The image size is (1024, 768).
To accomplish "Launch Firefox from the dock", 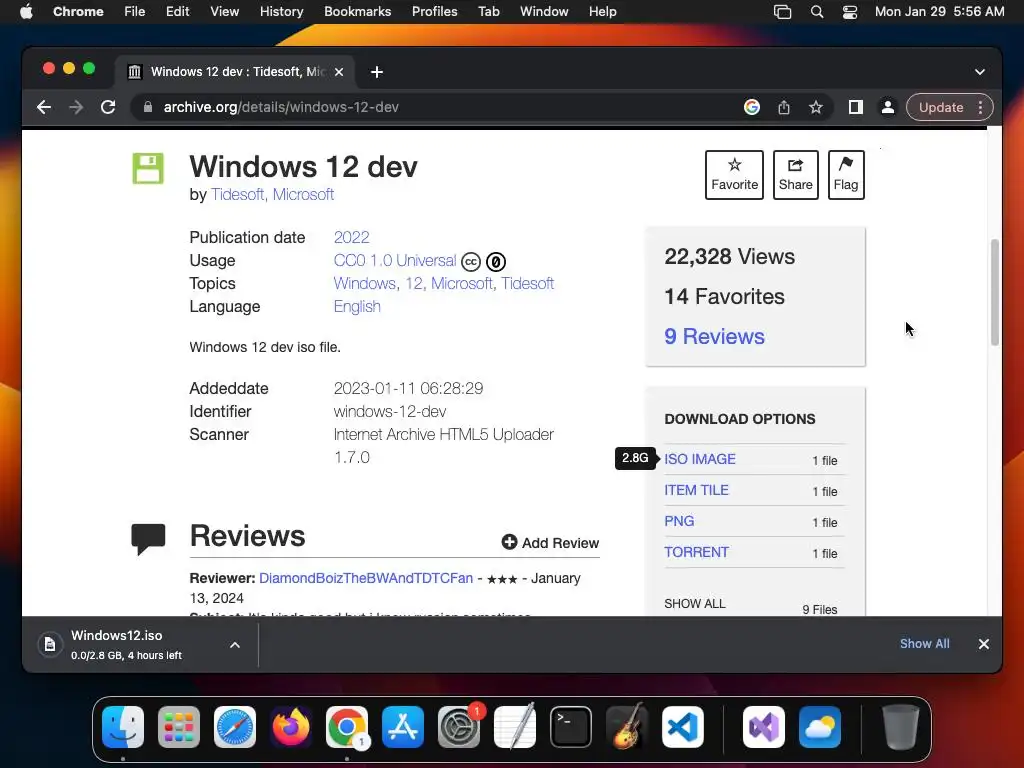I will pos(291,727).
